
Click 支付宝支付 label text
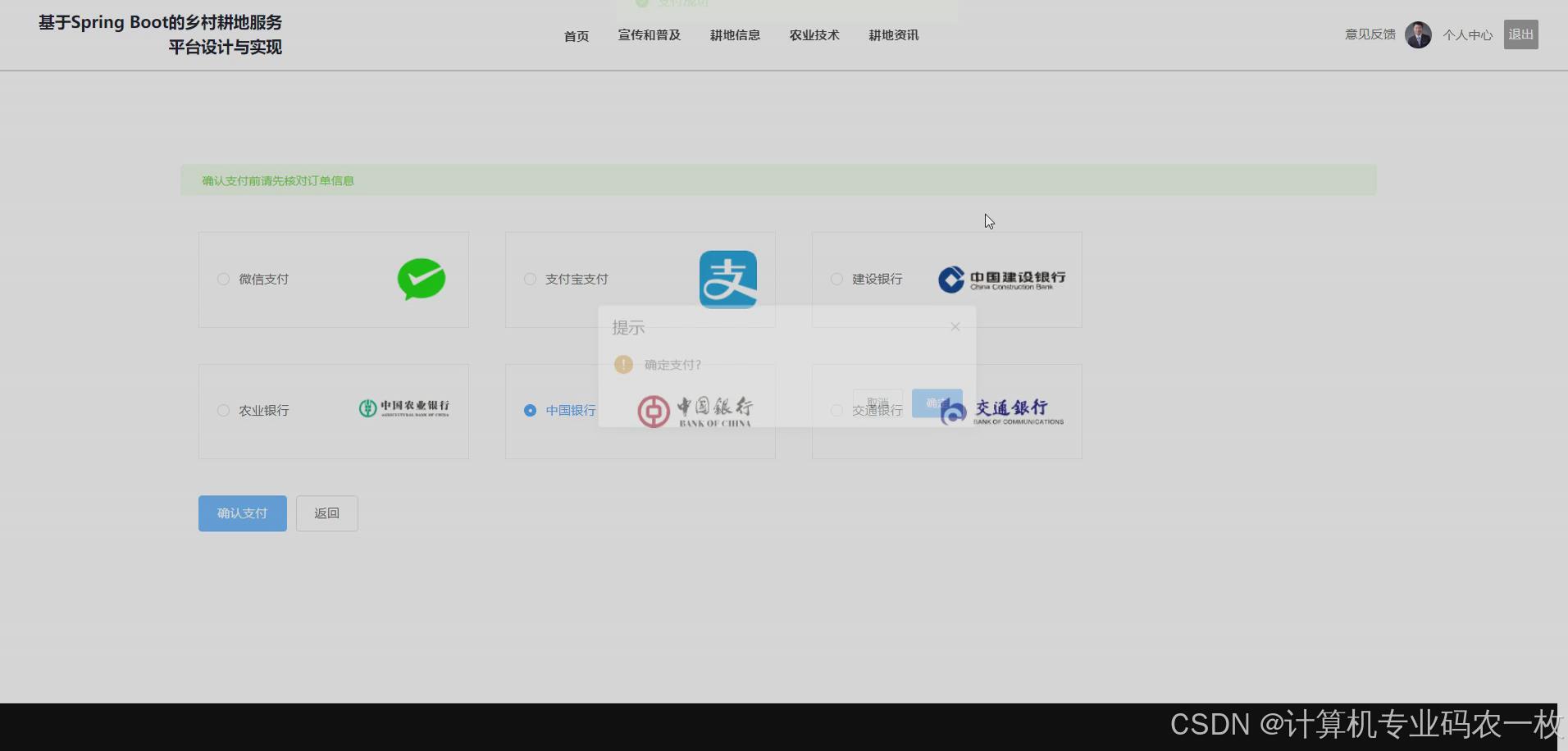(x=577, y=280)
